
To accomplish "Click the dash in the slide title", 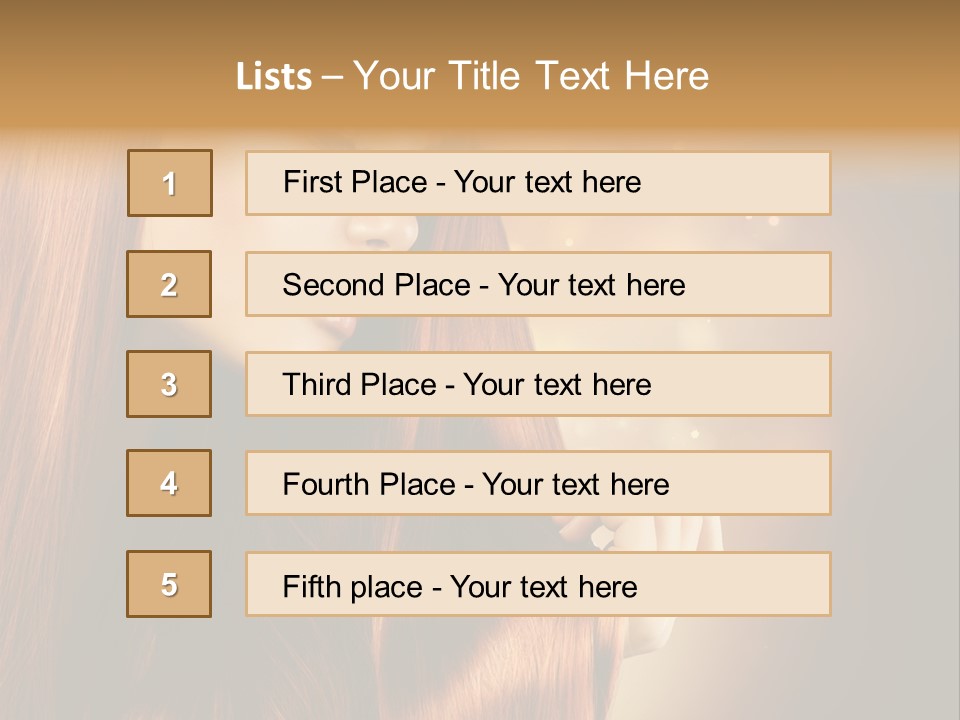I will tap(332, 77).
